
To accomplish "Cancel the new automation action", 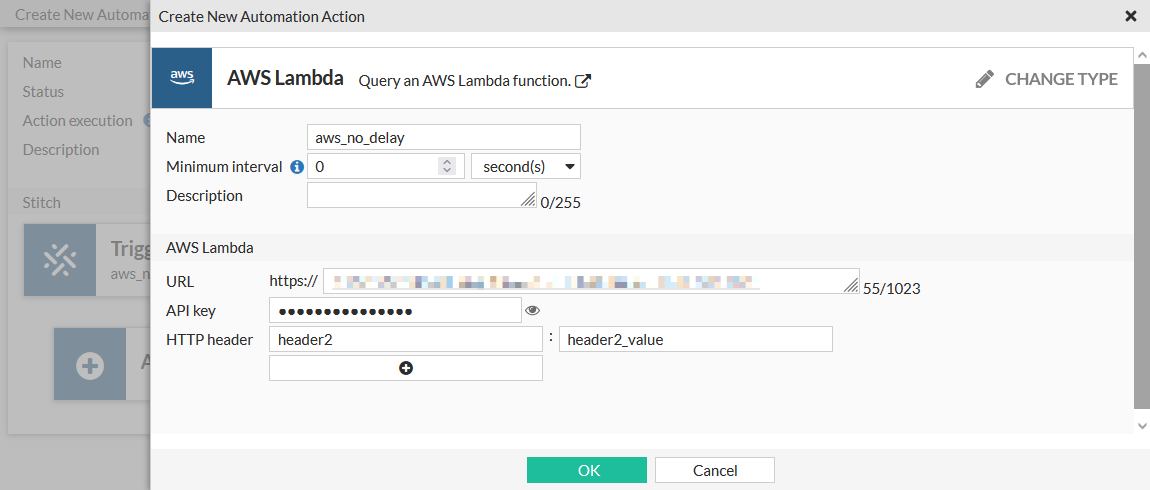I will tap(715, 470).
